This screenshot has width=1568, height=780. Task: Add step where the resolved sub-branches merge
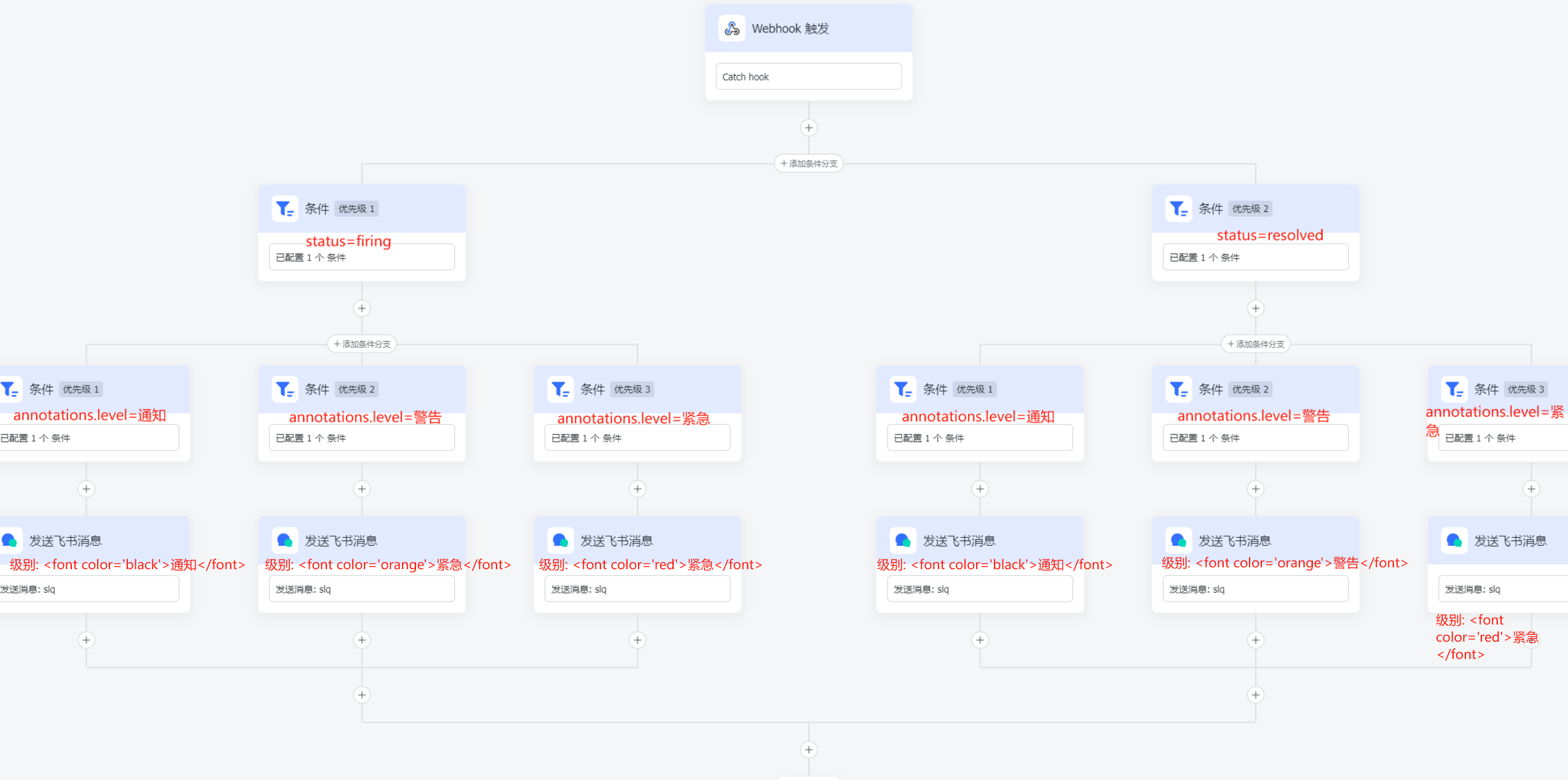pos(1256,695)
